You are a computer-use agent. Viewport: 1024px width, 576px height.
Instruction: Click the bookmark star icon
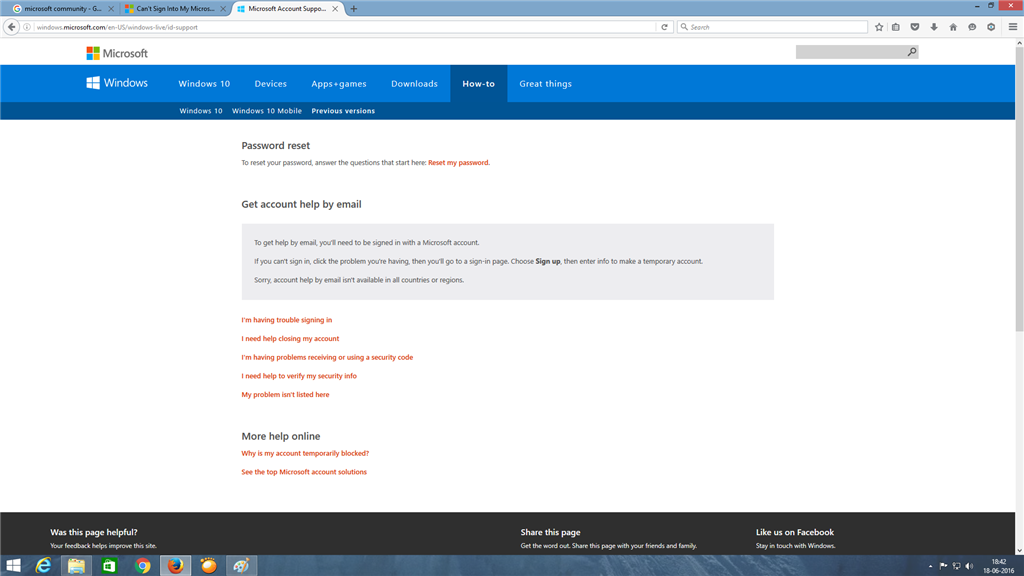click(x=879, y=27)
